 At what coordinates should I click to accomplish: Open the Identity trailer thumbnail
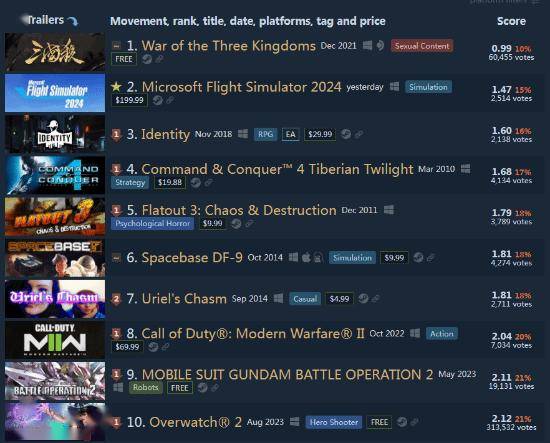55,134
